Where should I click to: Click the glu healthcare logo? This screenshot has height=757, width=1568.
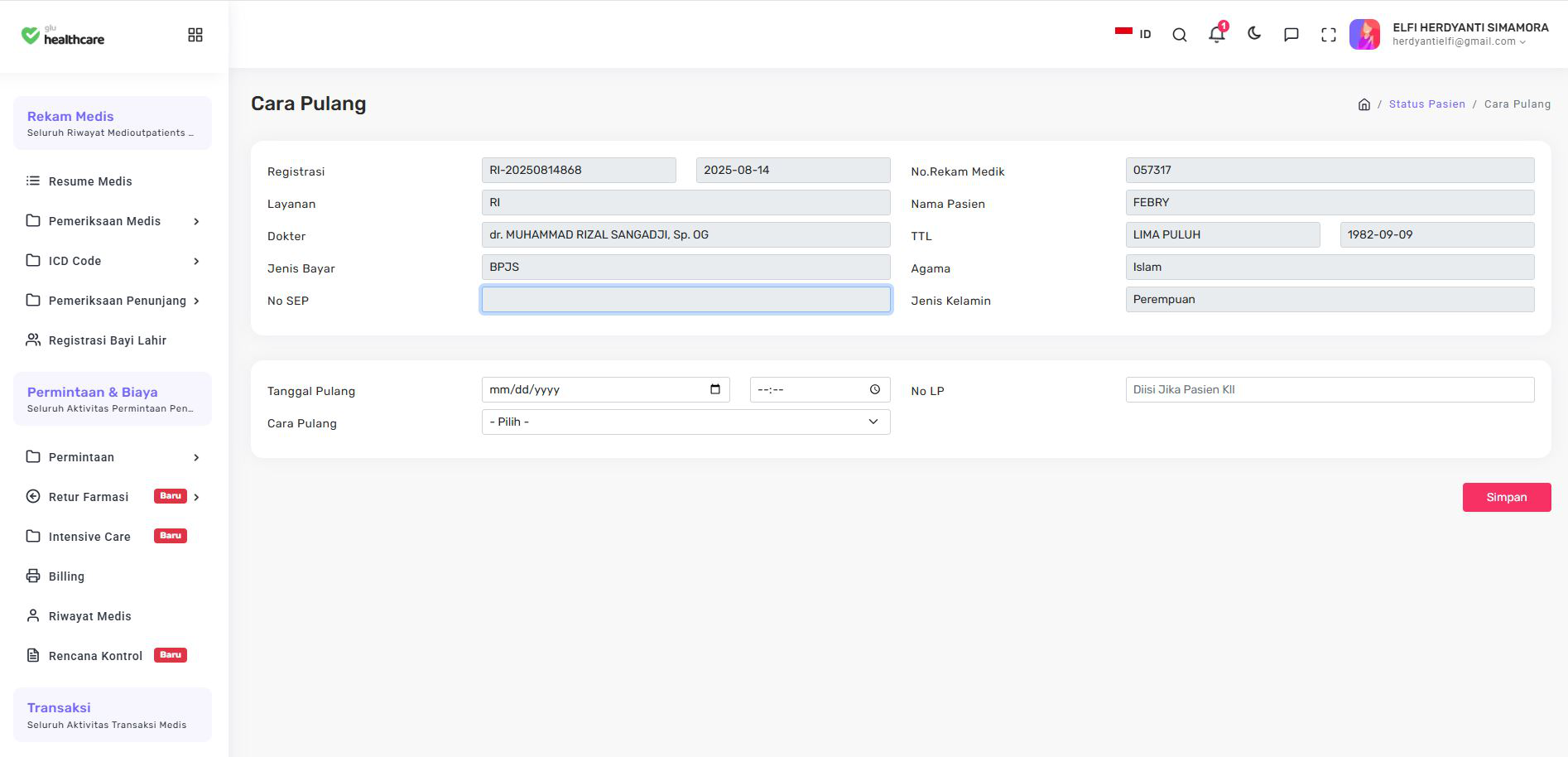point(63,36)
